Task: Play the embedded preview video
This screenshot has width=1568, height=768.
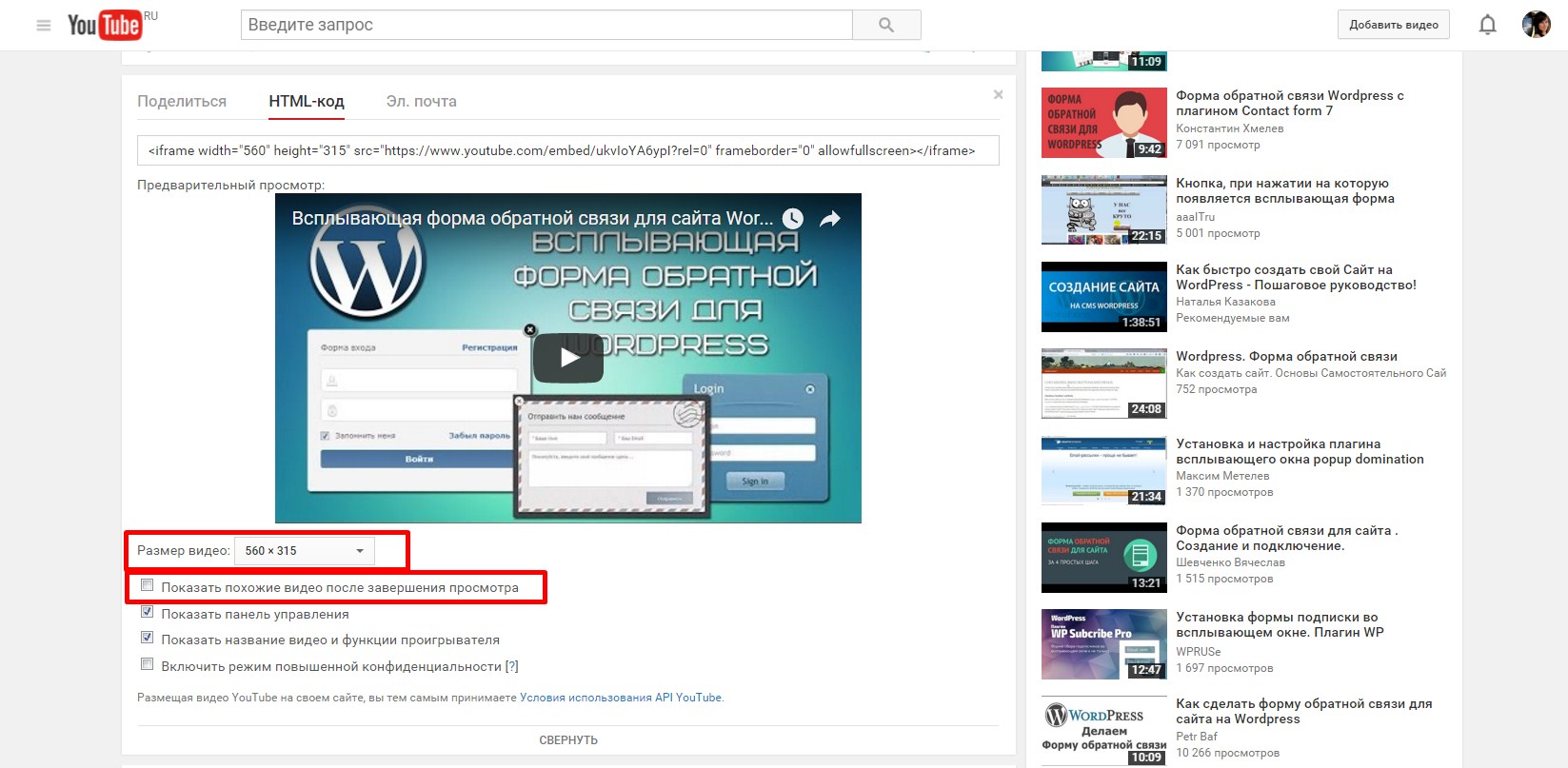Action: 568,358
